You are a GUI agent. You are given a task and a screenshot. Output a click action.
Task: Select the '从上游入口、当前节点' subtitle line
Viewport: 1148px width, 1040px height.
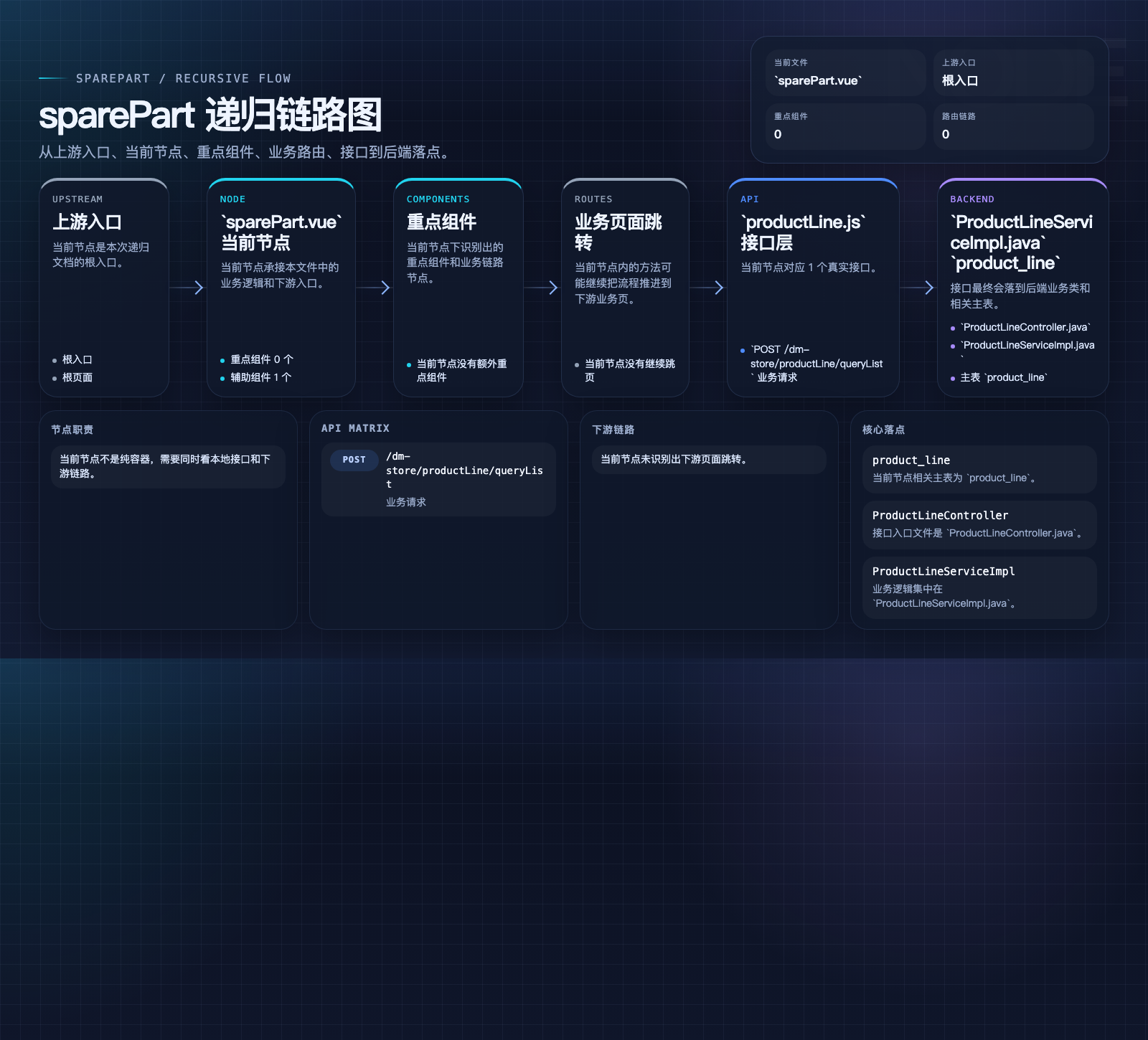[x=246, y=152]
